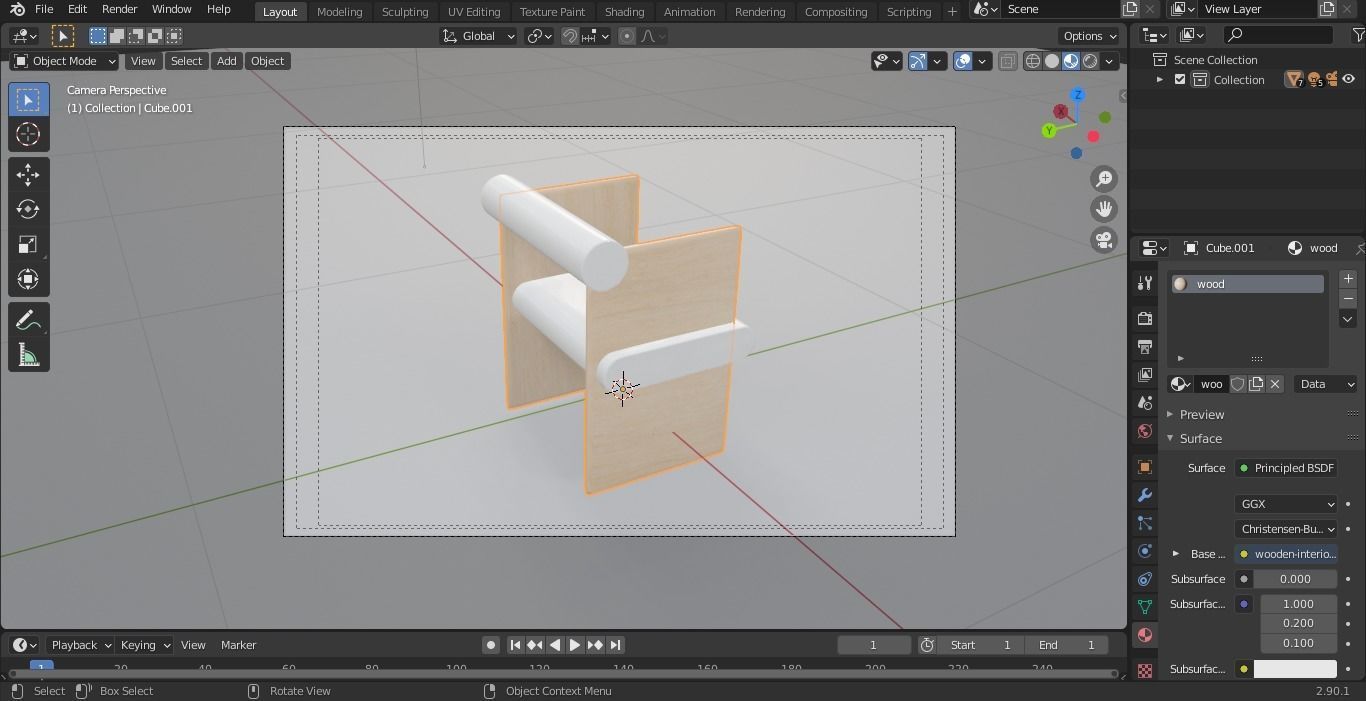Viewport: 1366px width, 701px height.
Task: Open the viewport Add menu
Action: (x=226, y=61)
